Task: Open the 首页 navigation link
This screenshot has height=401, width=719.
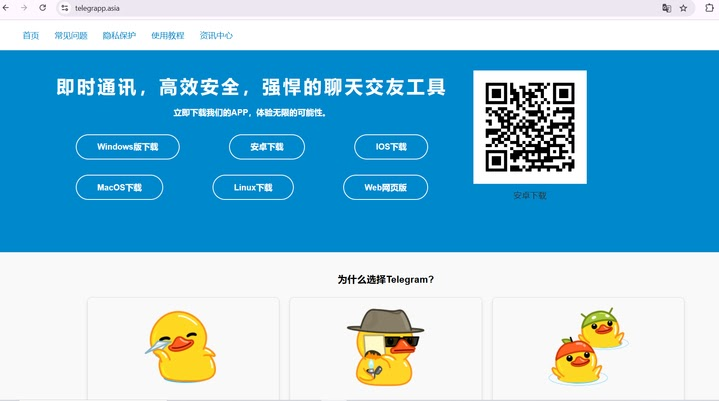Action: pos(31,35)
